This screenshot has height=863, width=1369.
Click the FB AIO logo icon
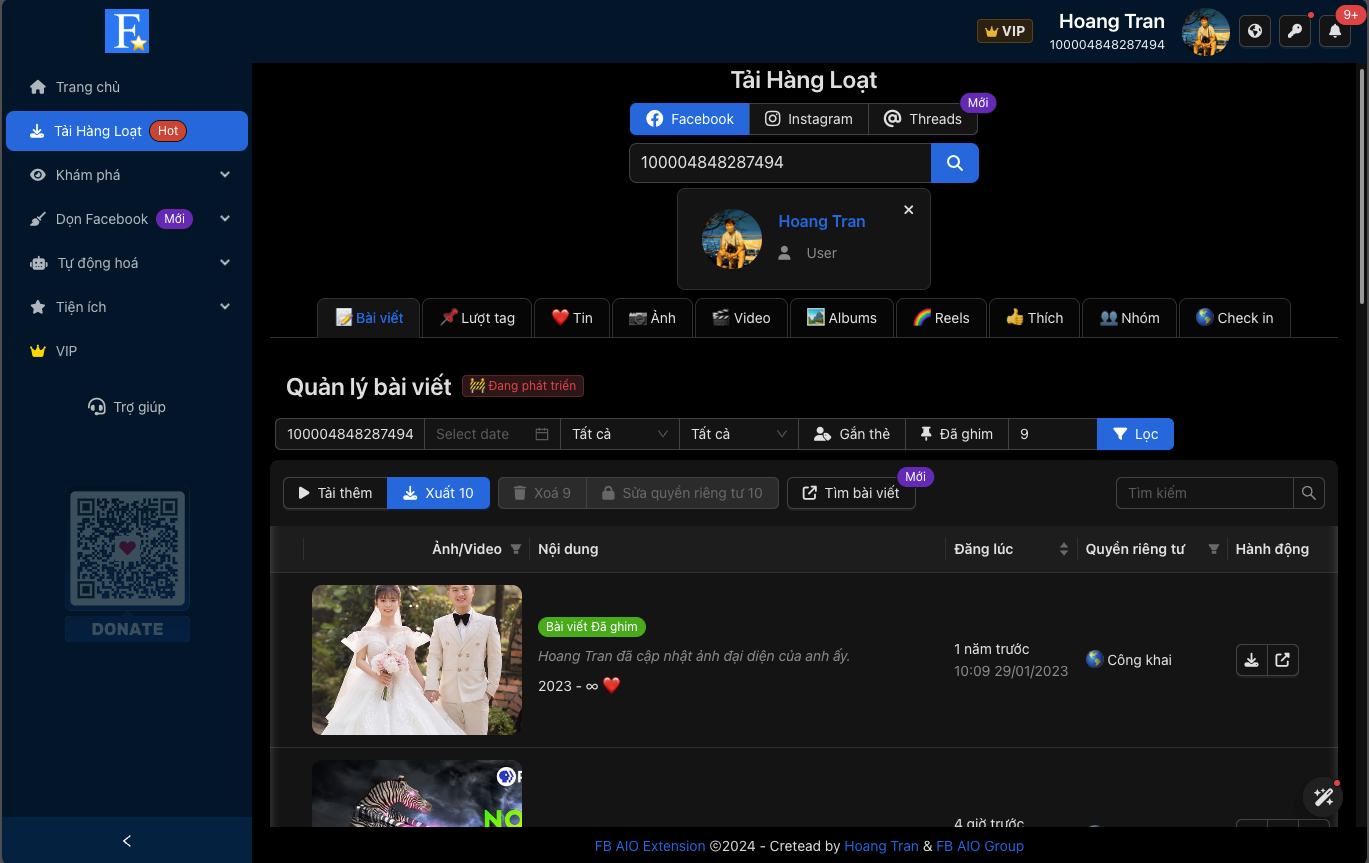[127, 31]
